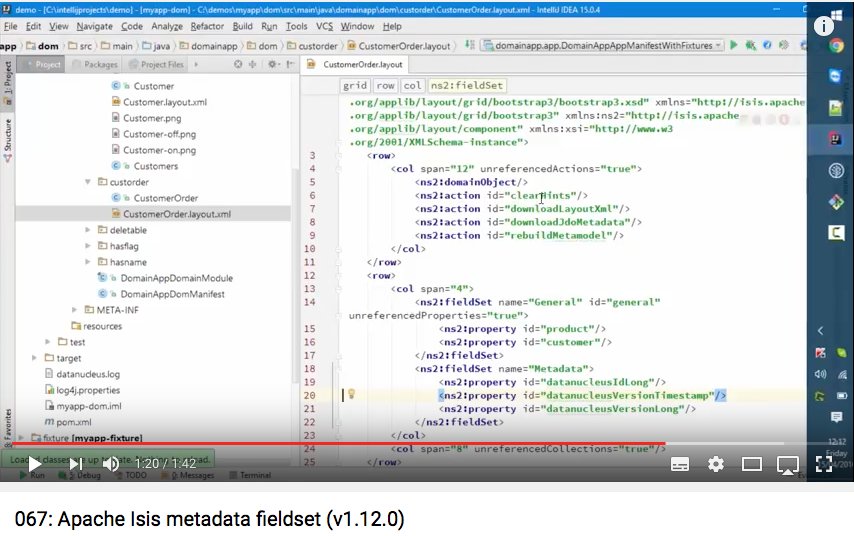This screenshot has width=854, height=536.
Task: Open the run configuration dropdown
Action: pos(603,46)
